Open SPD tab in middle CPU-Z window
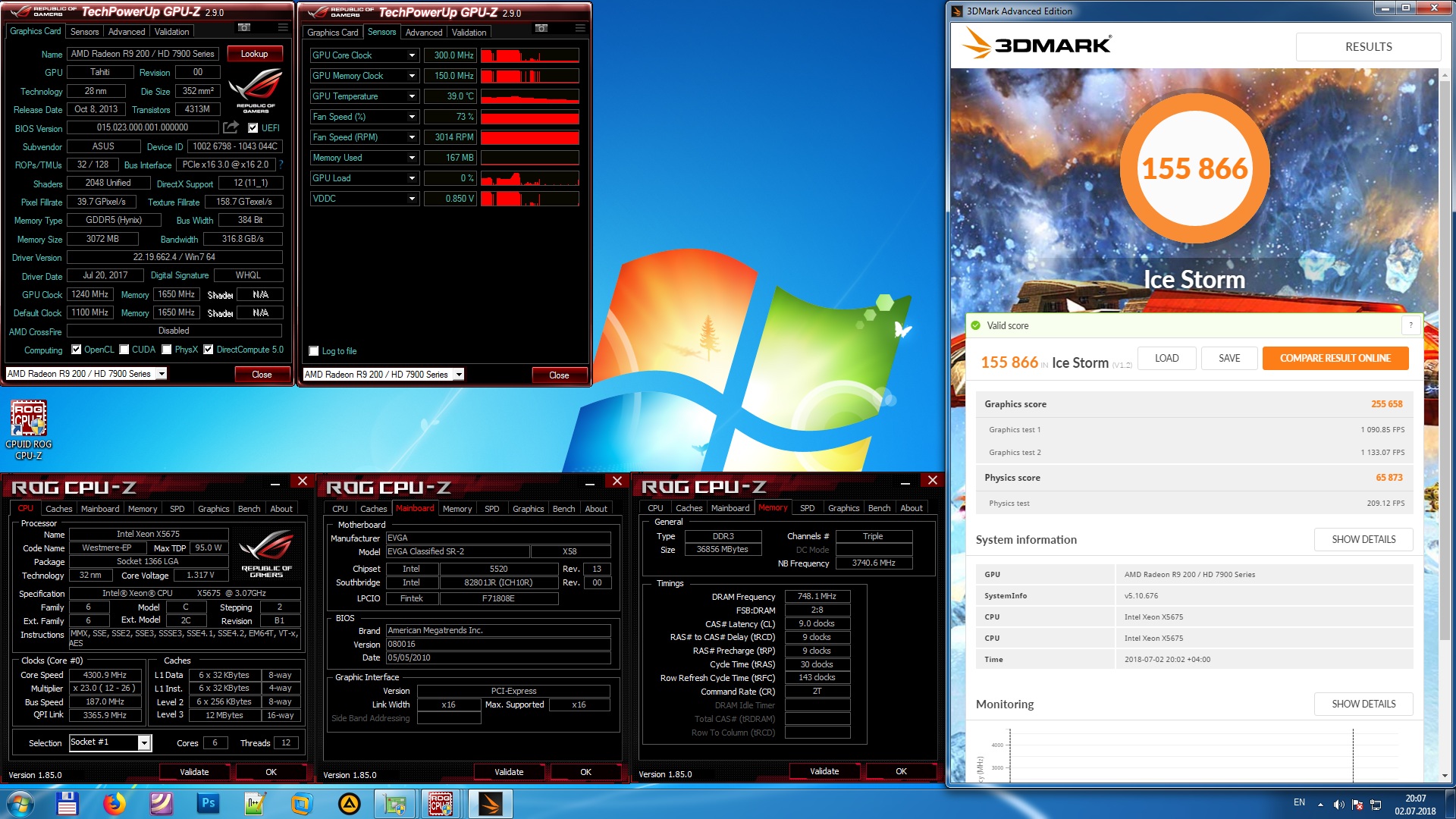This screenshot has height=819, width=1456. (491, 509)
